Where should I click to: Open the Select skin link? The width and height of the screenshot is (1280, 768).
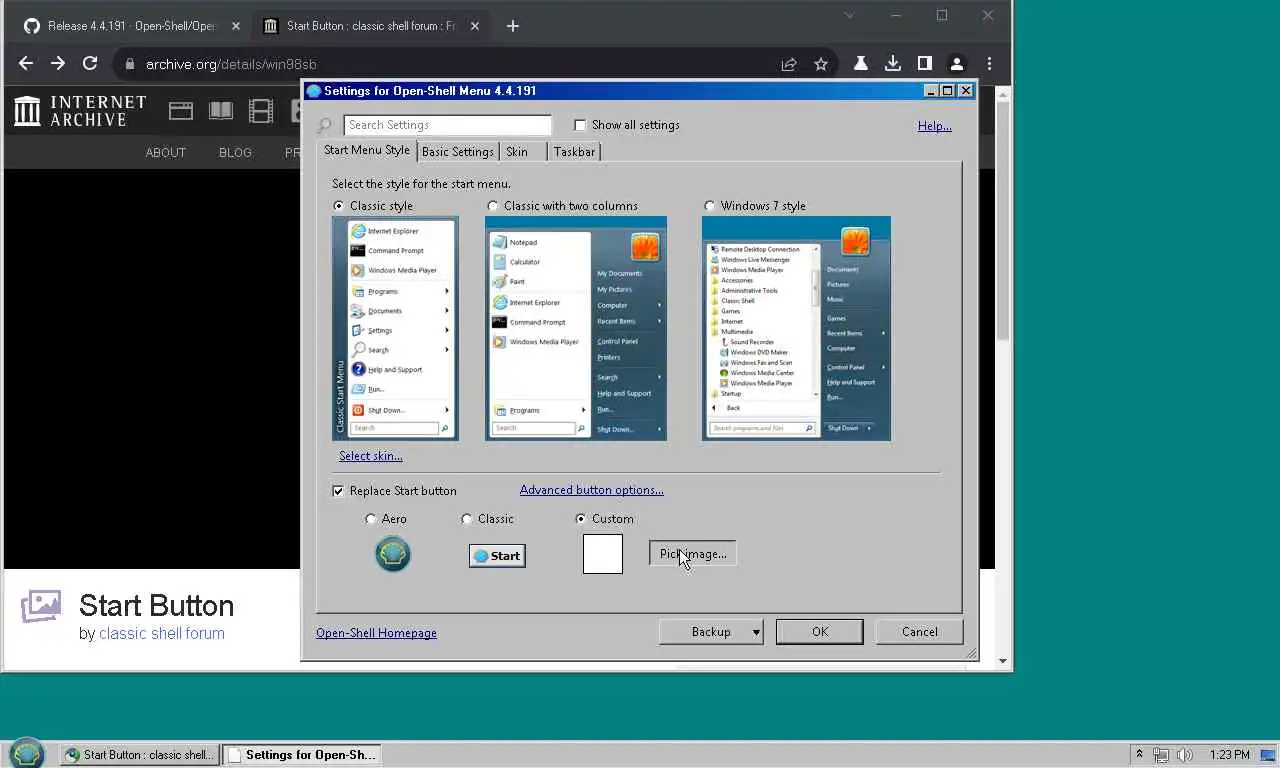(x=370, y=456)
